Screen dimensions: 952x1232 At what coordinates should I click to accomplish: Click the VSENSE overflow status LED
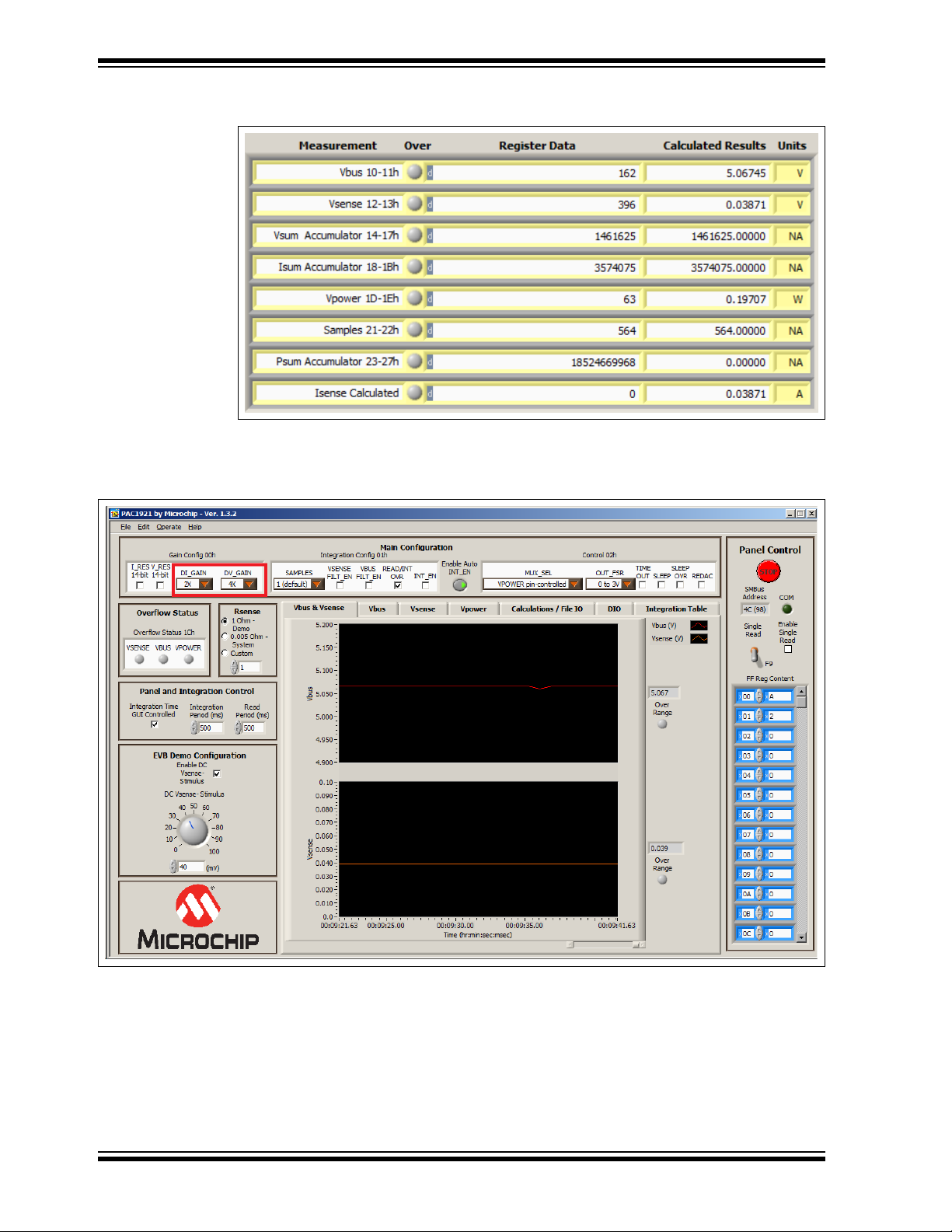[x=139, y=659]
